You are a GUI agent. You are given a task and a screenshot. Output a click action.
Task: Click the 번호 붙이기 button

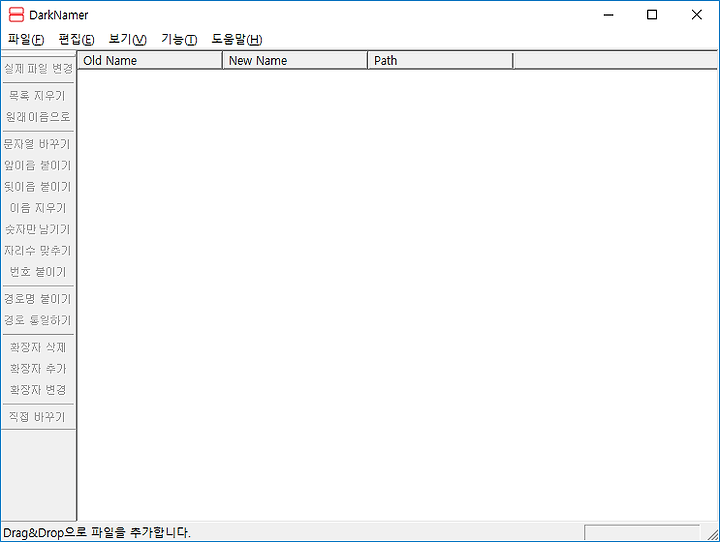[x=38, y=272]
